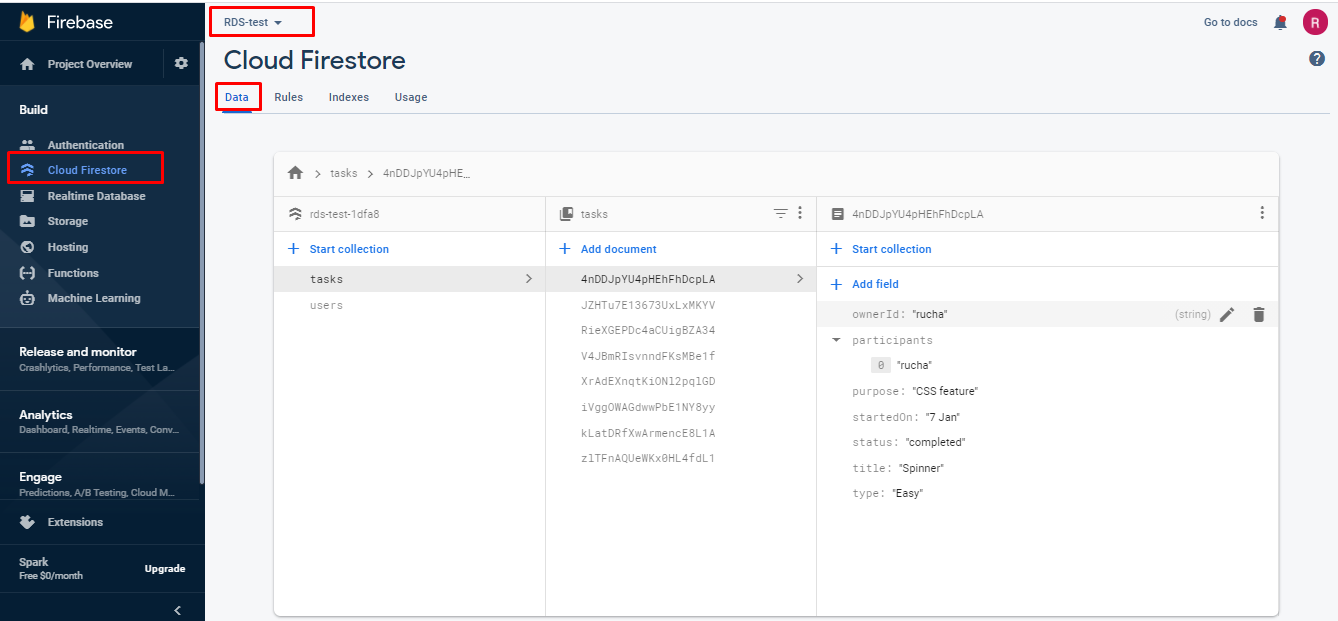Open document 4nDDJpYU4pHEhFhDcpLA more options

(x=1262, y=213)
